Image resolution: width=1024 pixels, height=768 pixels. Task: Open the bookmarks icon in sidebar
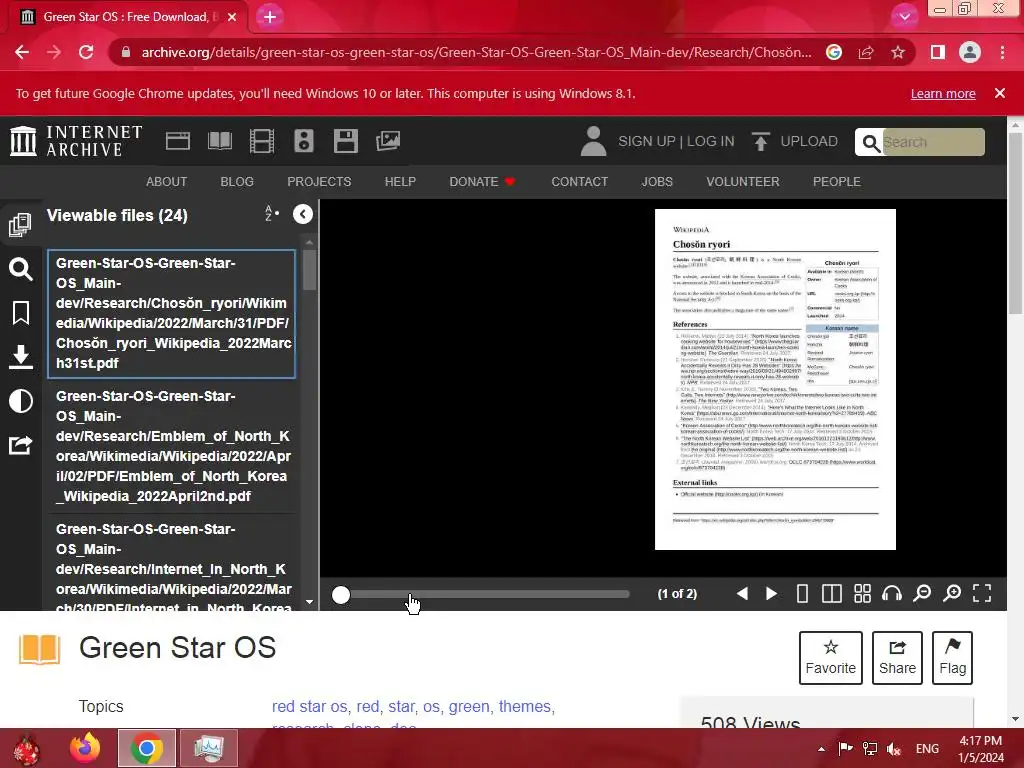[x=20, y=313]
